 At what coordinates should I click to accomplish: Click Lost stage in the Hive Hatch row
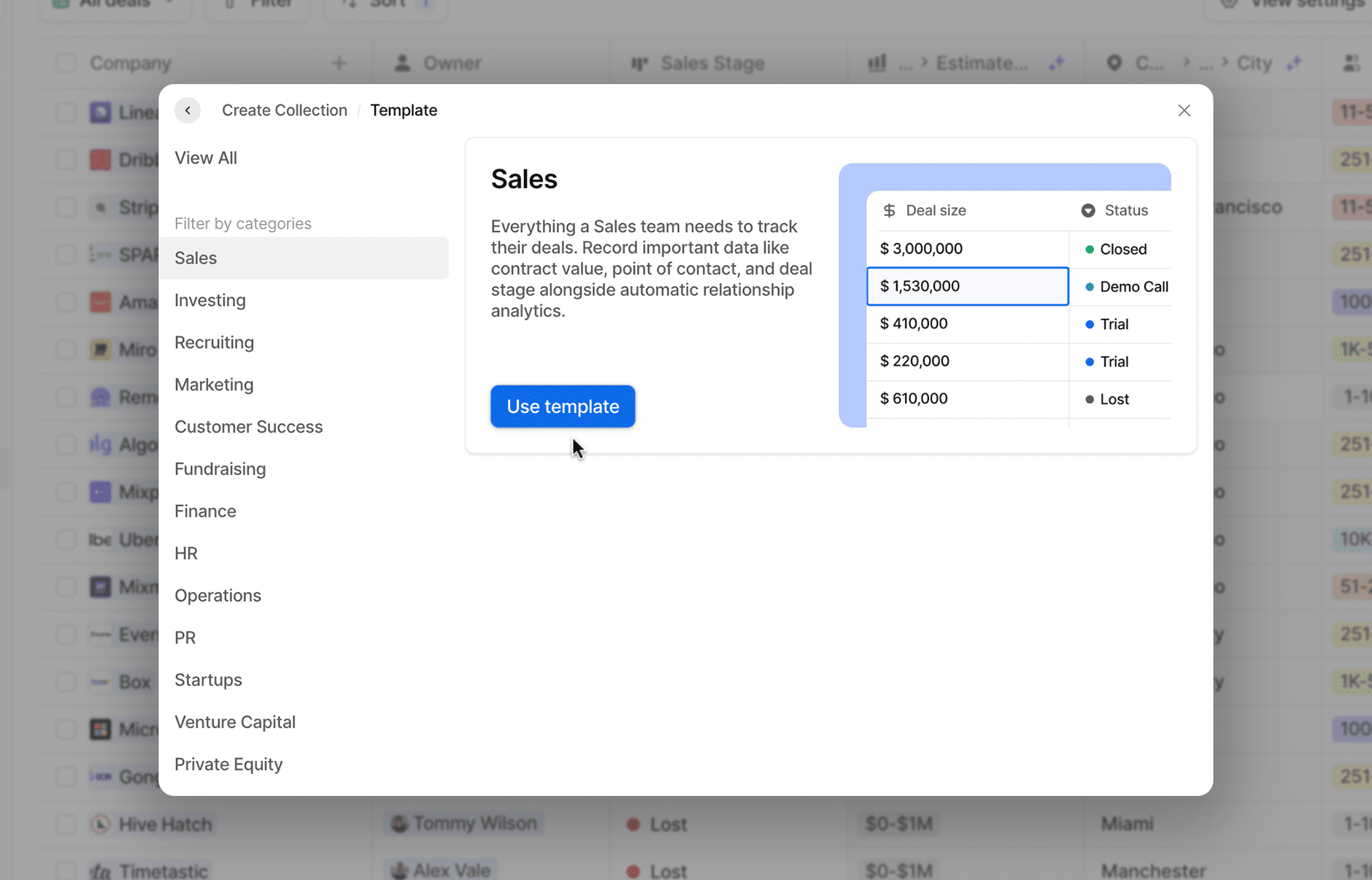[657, 825]
